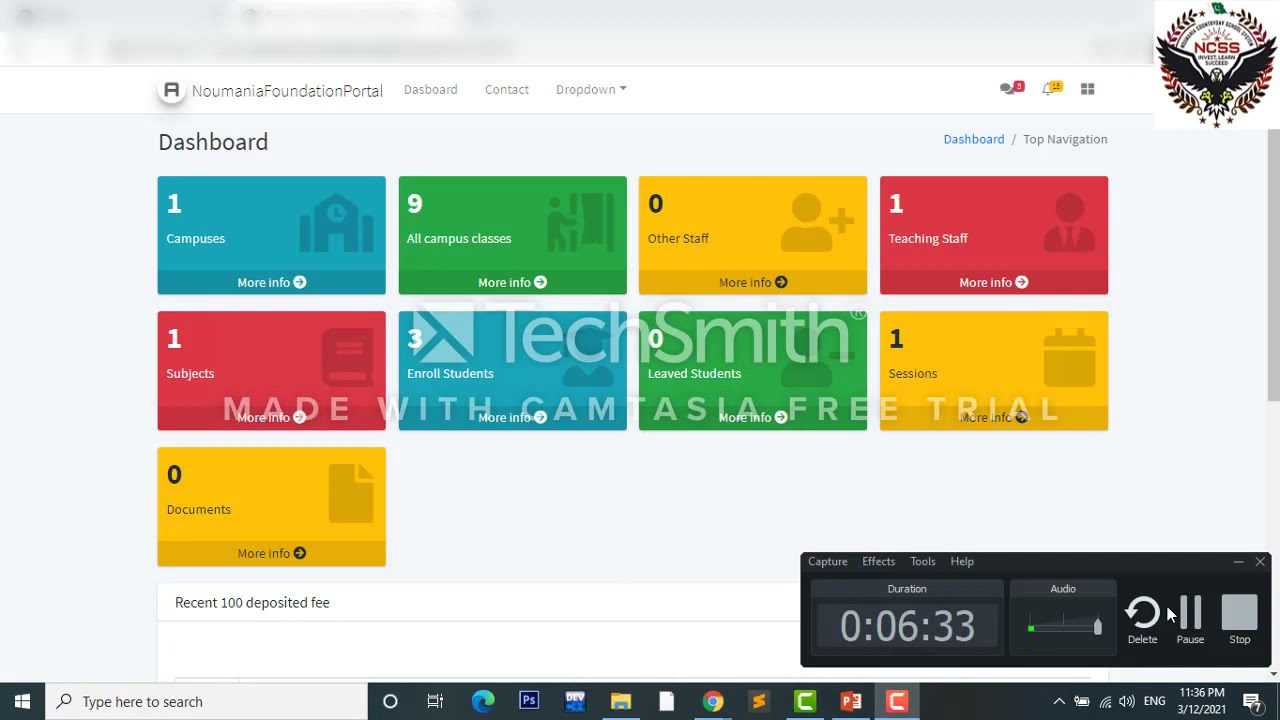Open File Explorer from the taskbar
This screenshot has height=720, width=1280.
(x=621, y=702)
